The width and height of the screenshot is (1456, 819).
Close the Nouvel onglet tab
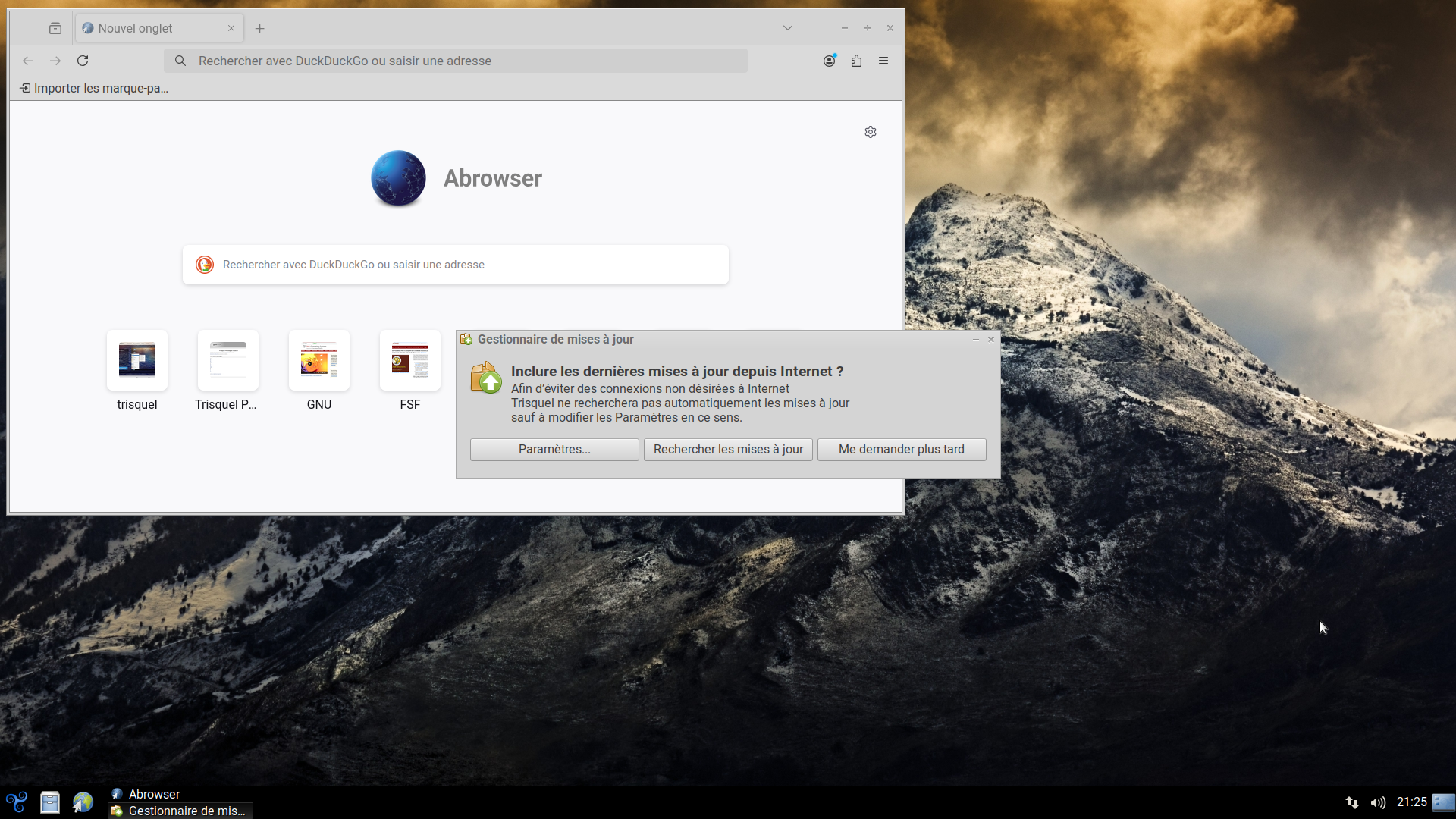[x=231, y=28]
